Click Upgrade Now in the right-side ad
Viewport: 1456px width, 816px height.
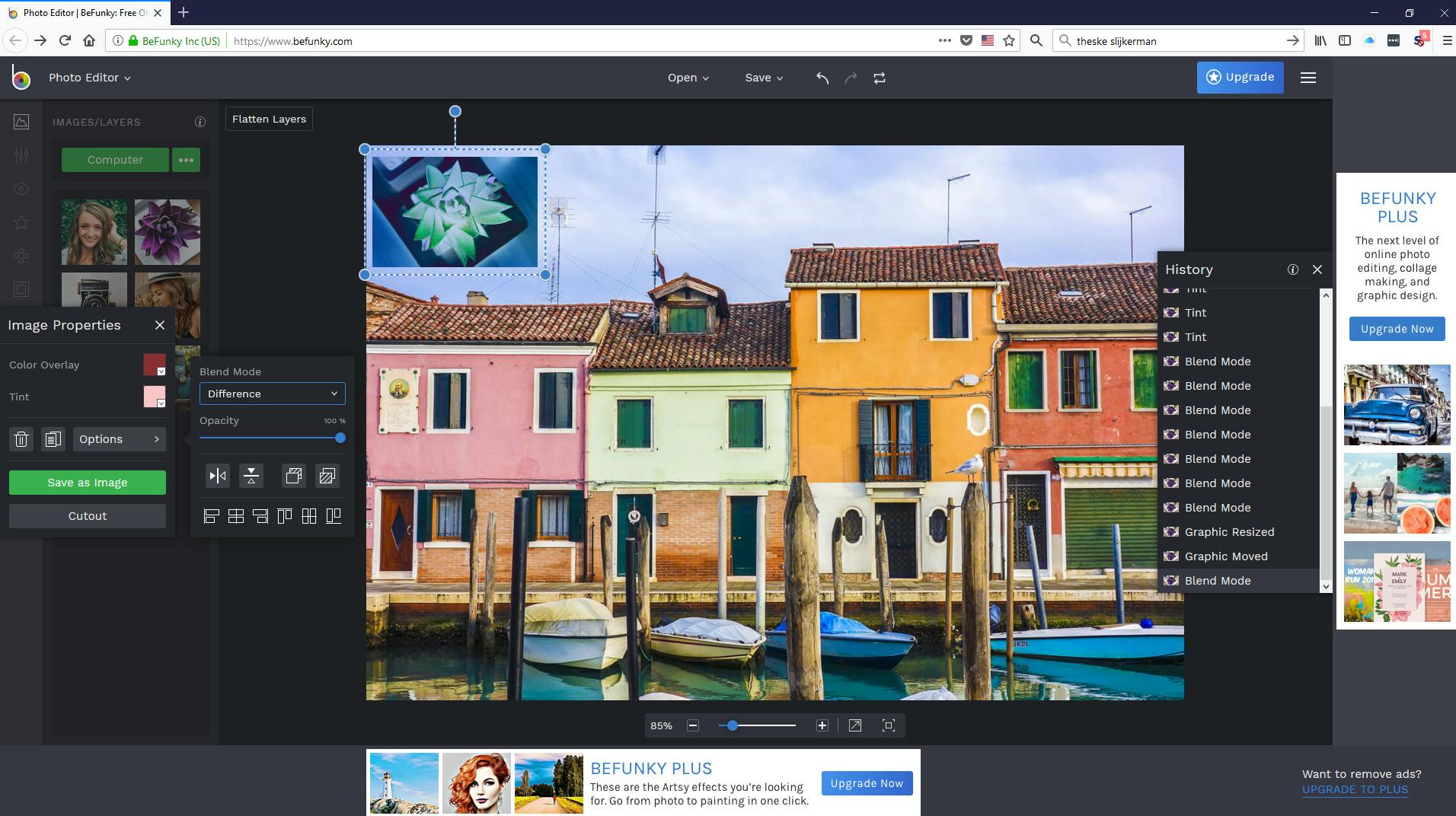[x=1397, y=329]
